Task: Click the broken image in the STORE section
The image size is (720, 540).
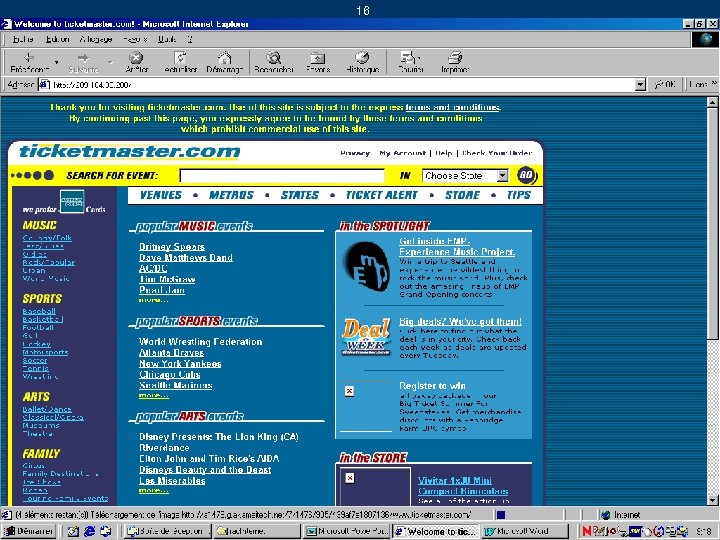Action: click(x=350, y=478)
